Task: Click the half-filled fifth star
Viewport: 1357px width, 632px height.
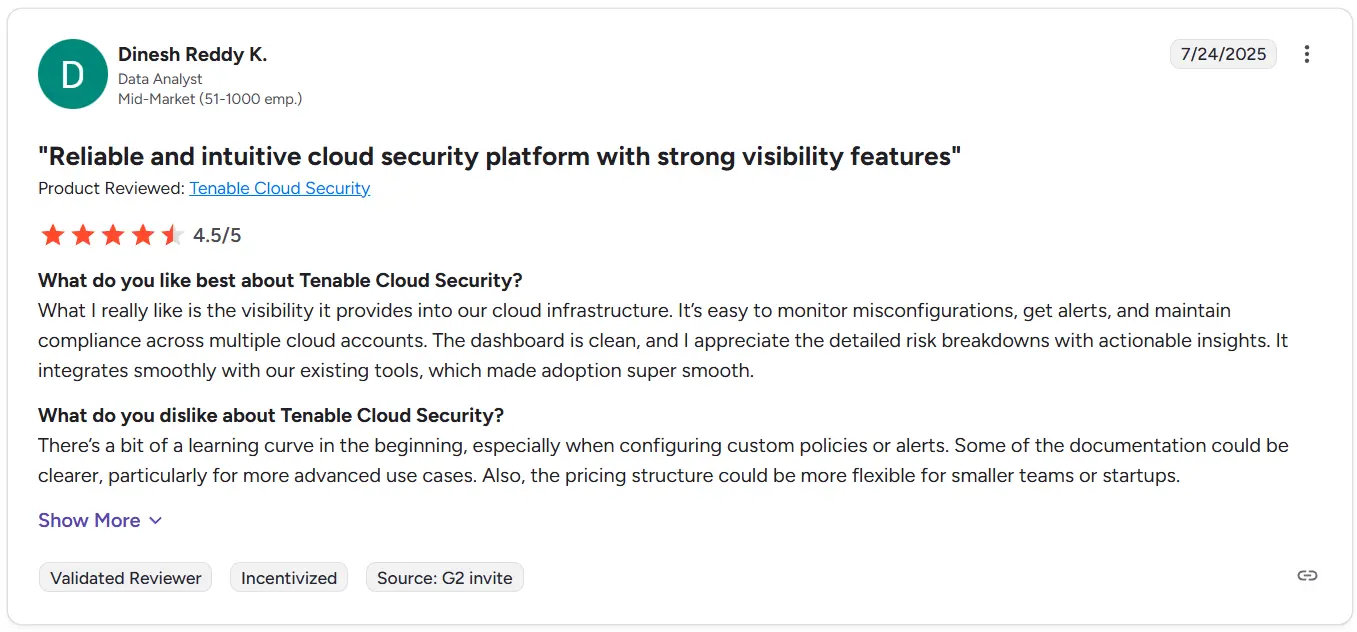Action: click(172, 235)
